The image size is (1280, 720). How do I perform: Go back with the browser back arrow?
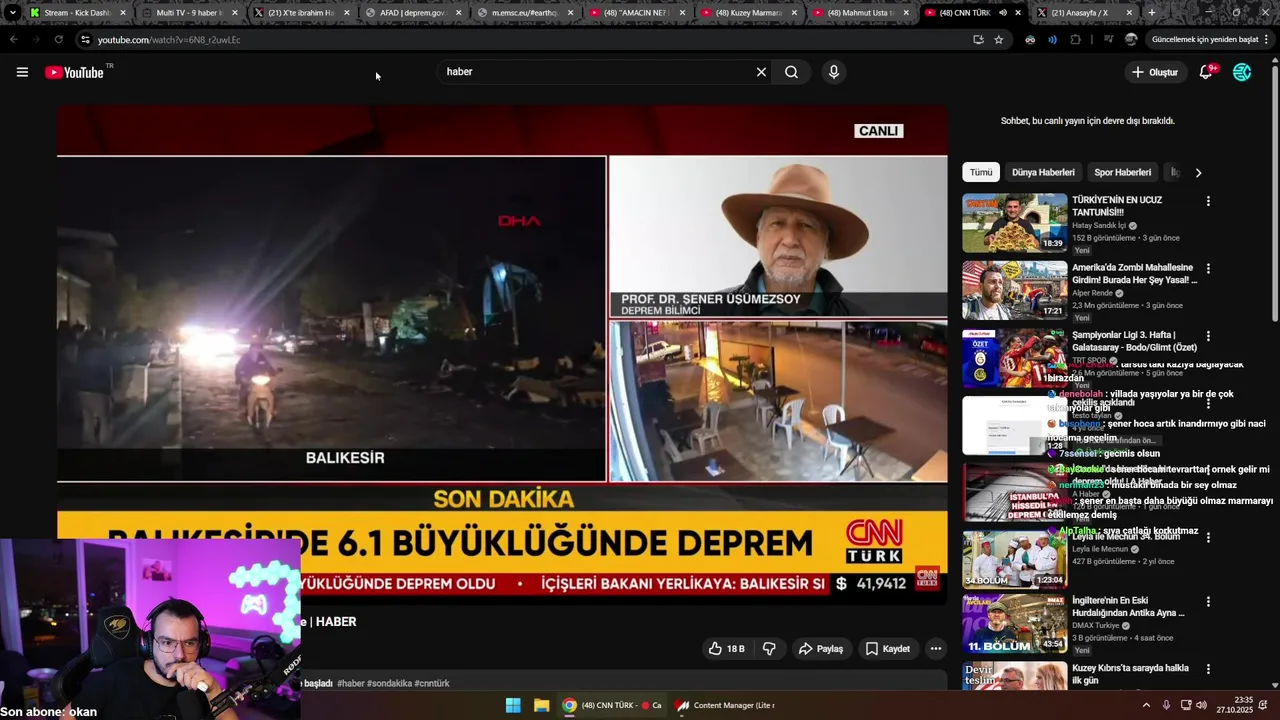pos(14,40)
